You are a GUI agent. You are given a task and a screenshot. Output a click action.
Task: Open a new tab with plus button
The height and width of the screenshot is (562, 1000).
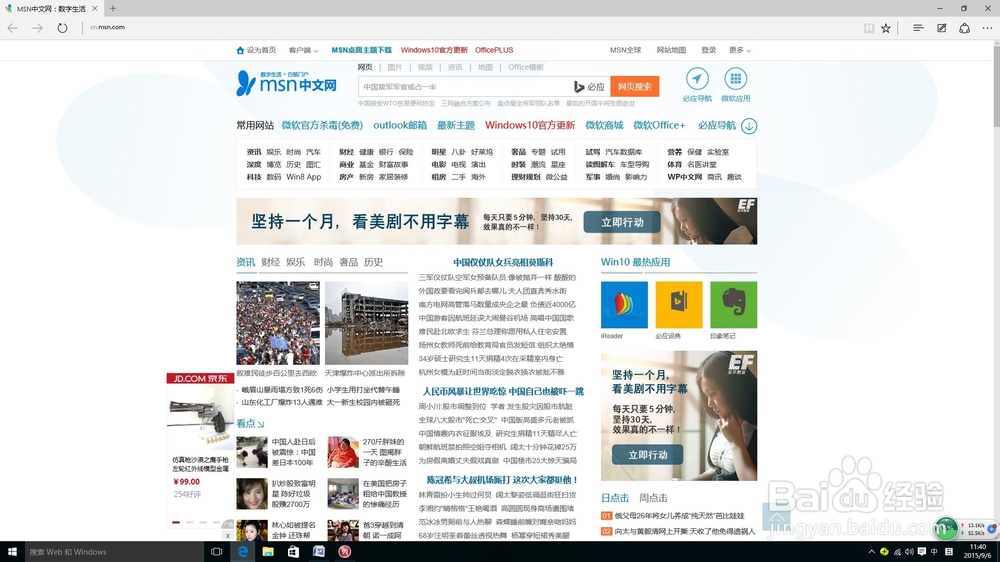coord(113,8)
